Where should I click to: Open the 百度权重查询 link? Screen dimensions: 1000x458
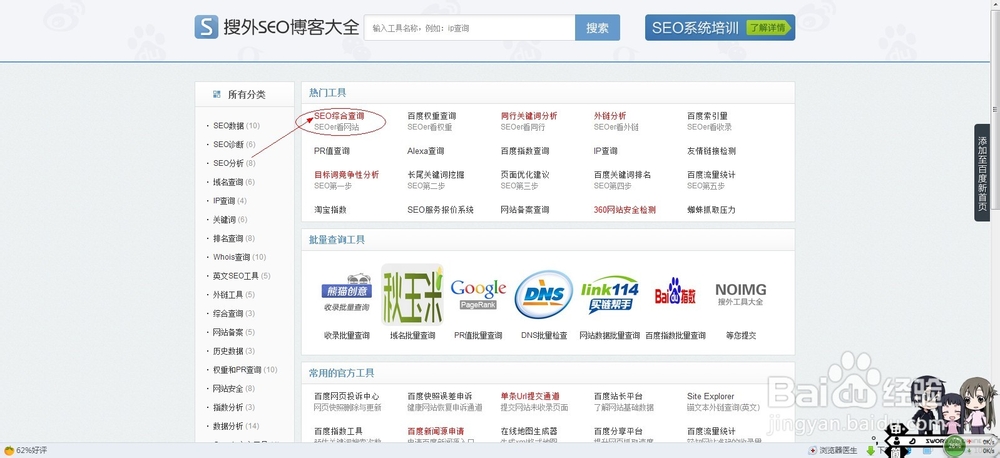click(x=432, y=116)
